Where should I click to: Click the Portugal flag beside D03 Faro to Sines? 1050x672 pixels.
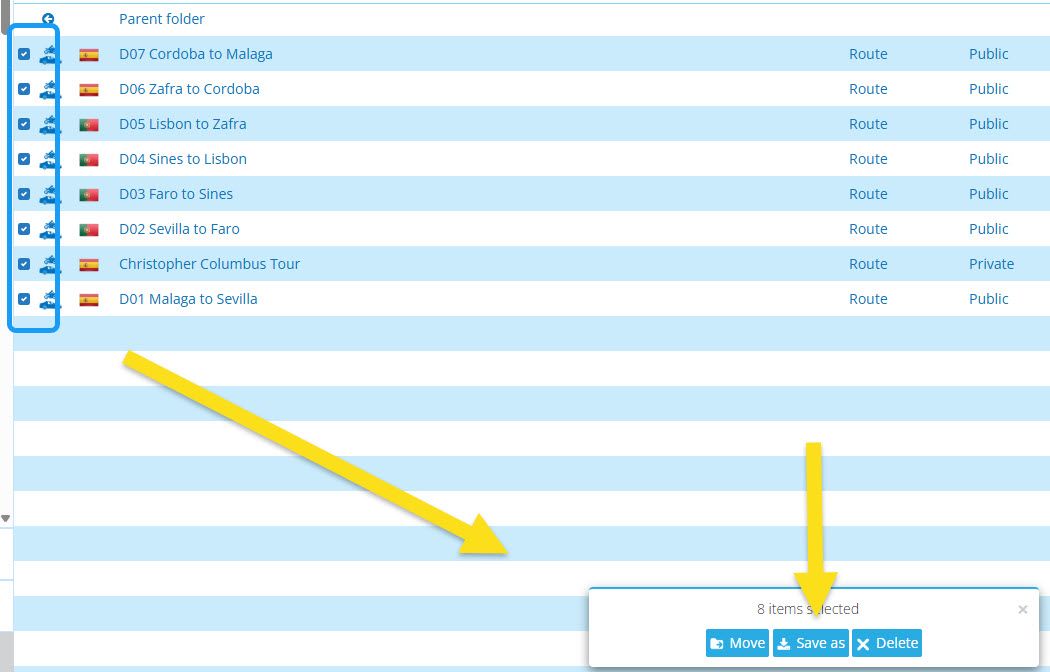click(x=89, y=195)
